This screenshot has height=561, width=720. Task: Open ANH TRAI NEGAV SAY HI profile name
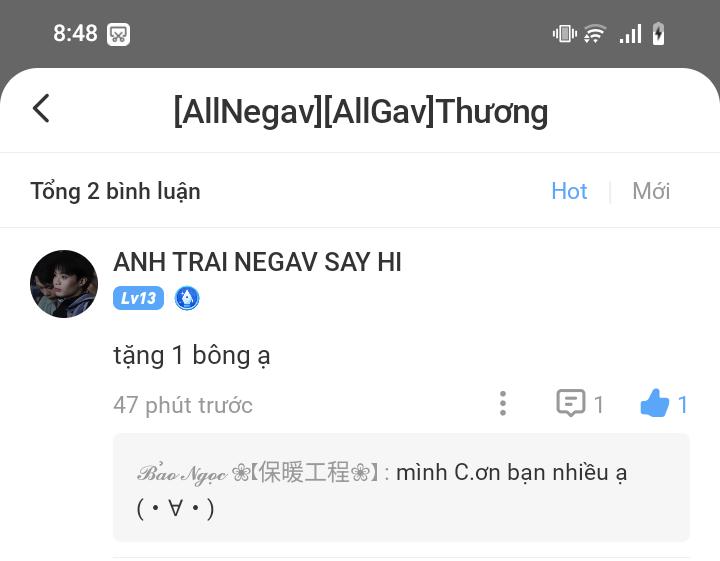257,262
